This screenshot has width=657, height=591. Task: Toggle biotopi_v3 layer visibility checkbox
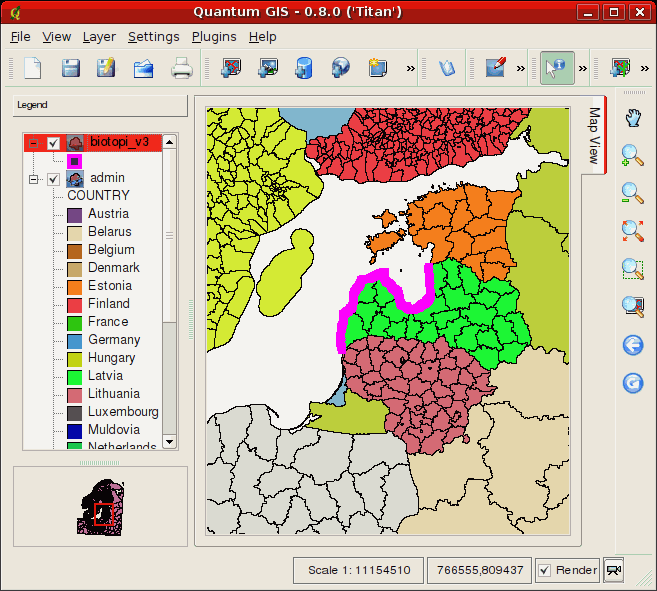[x=53, y=143]
